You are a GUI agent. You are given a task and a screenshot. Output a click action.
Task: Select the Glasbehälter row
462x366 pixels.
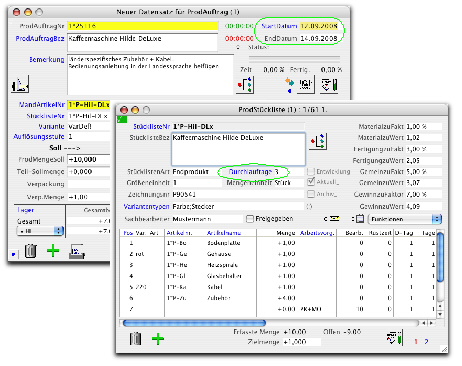(279, 276)
